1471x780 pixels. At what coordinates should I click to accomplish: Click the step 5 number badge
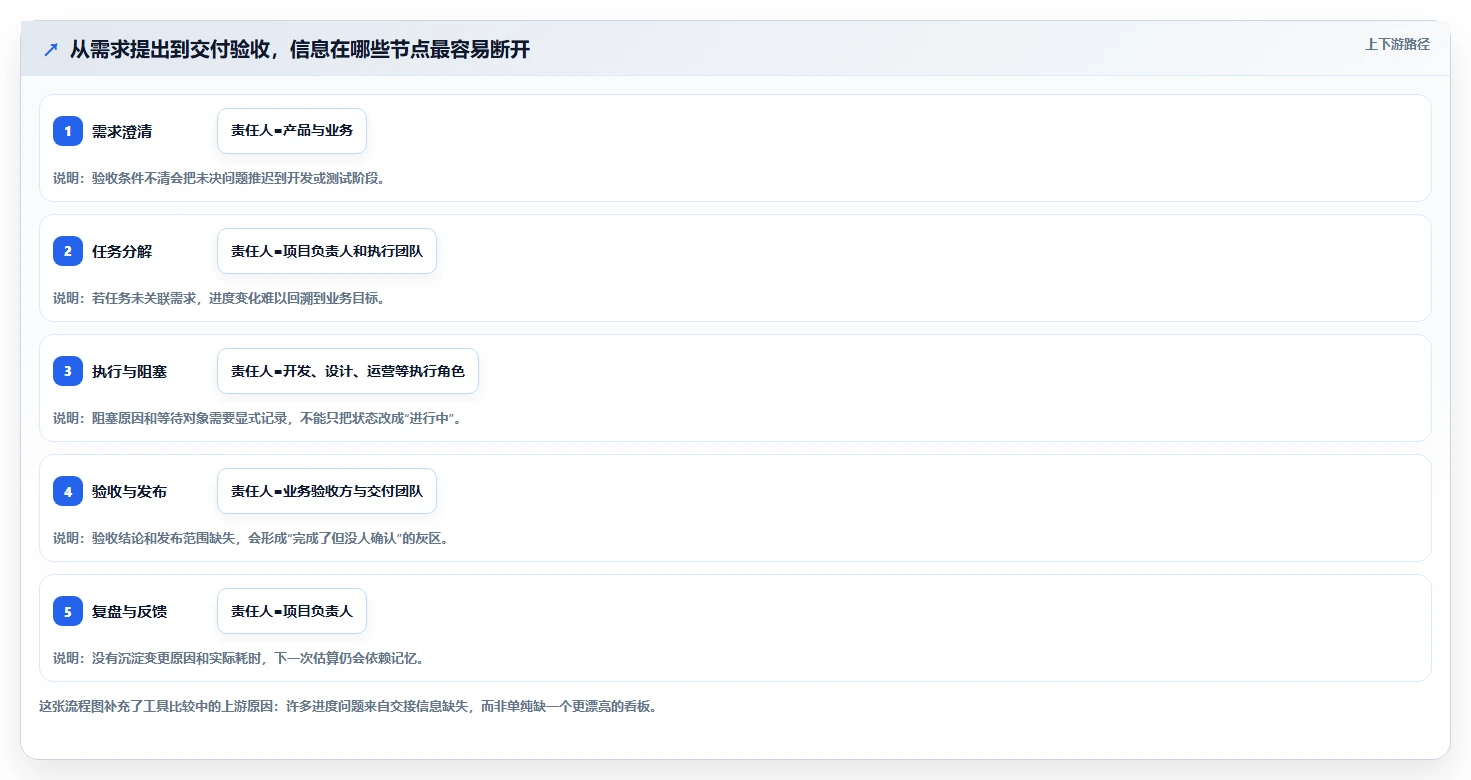pyautogui.click(x=68, y=611)
